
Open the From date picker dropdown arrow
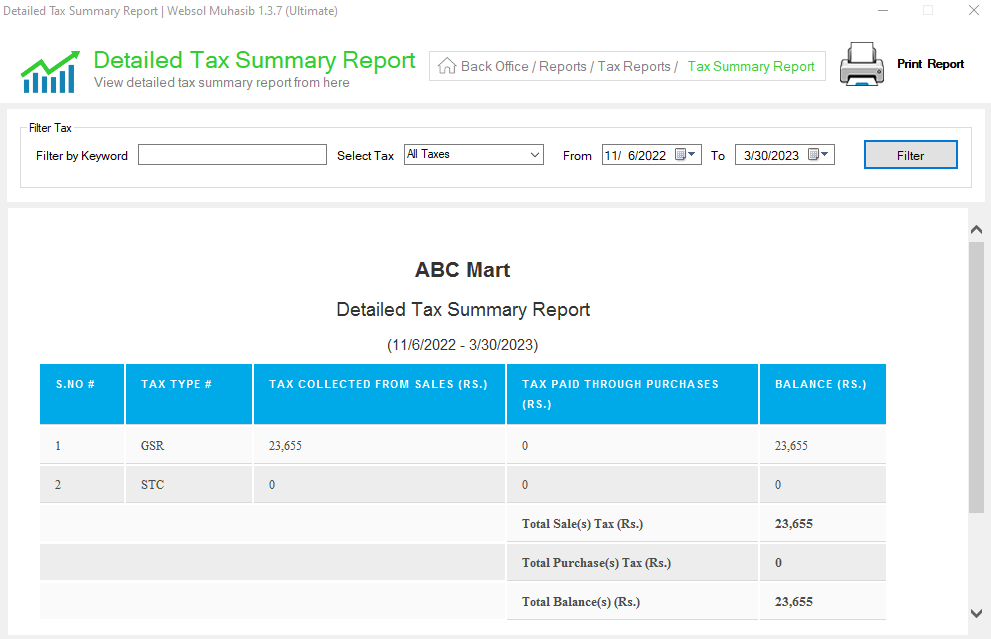click(x=692, y=154)
